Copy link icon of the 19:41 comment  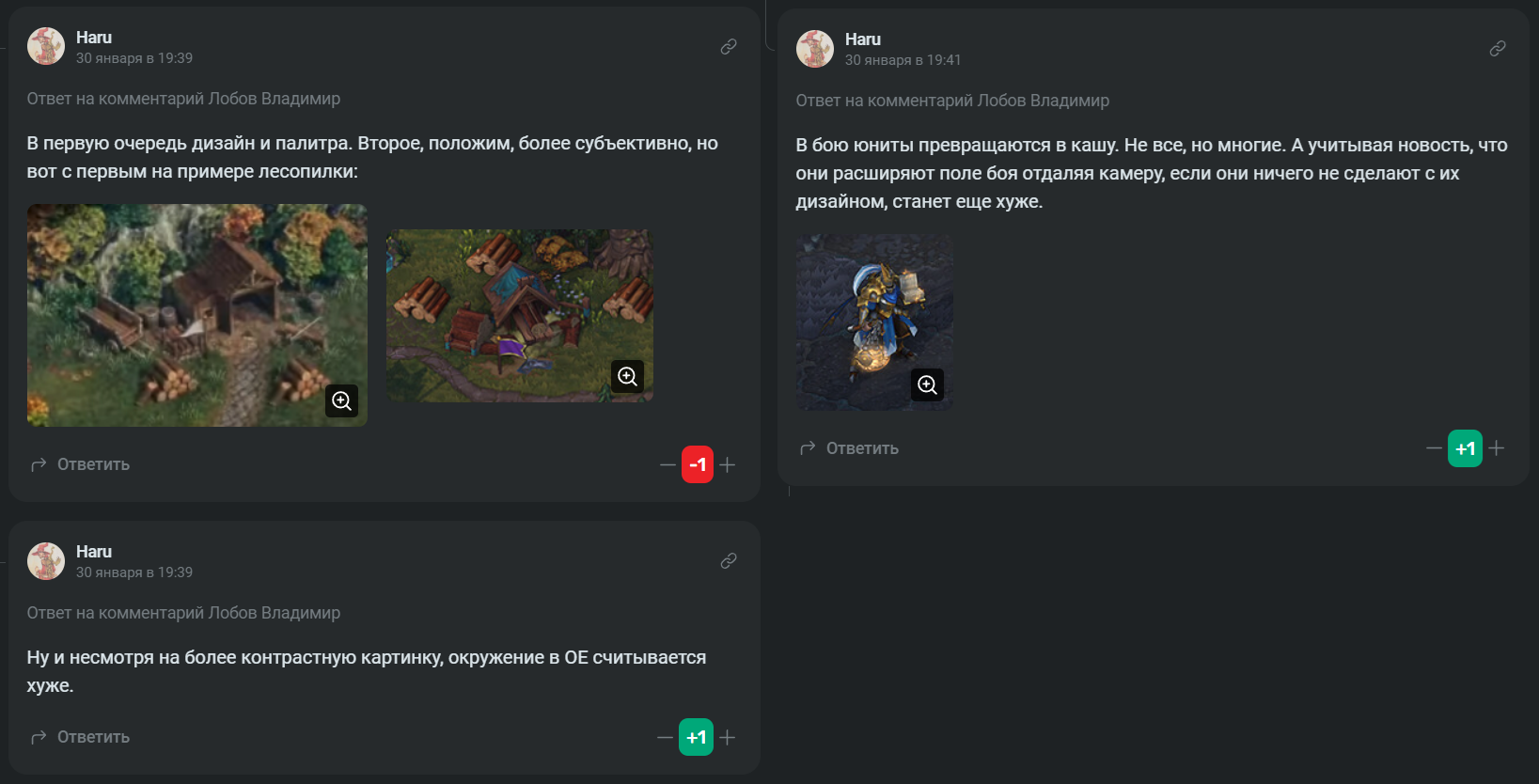1498,49
